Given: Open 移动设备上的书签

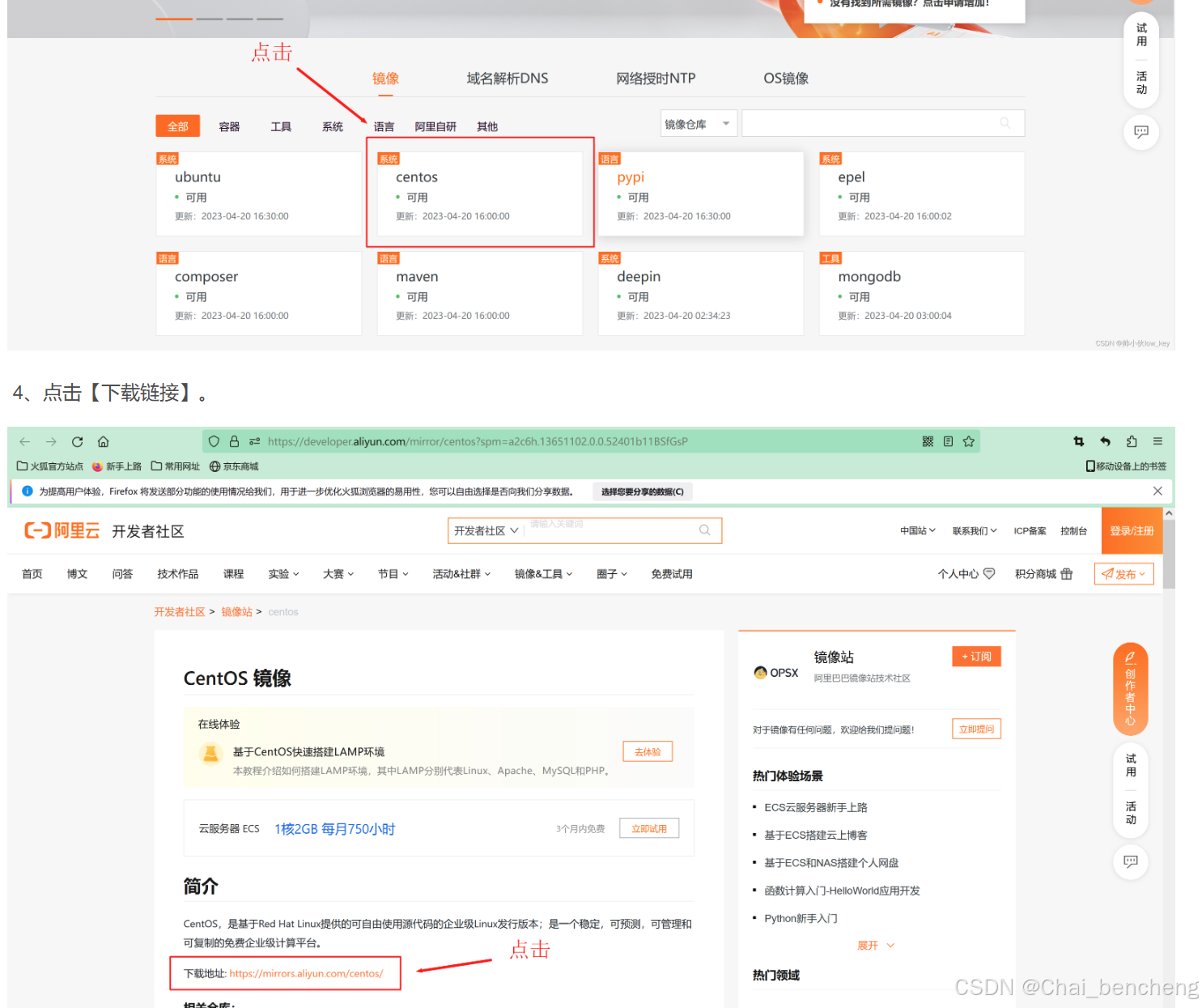Looking at the screenshot, I should pyautogui.click(x=1126, y=466).
